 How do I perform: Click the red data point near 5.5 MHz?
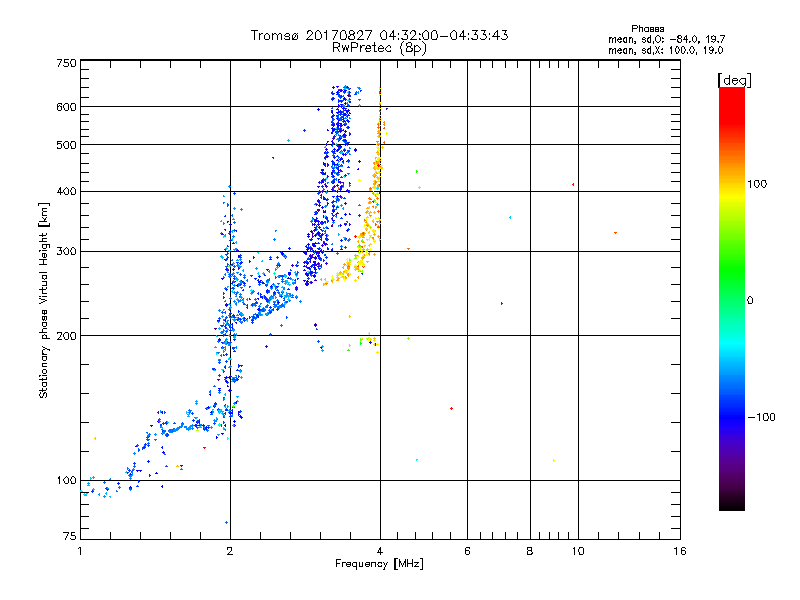[x=452, y=409]
